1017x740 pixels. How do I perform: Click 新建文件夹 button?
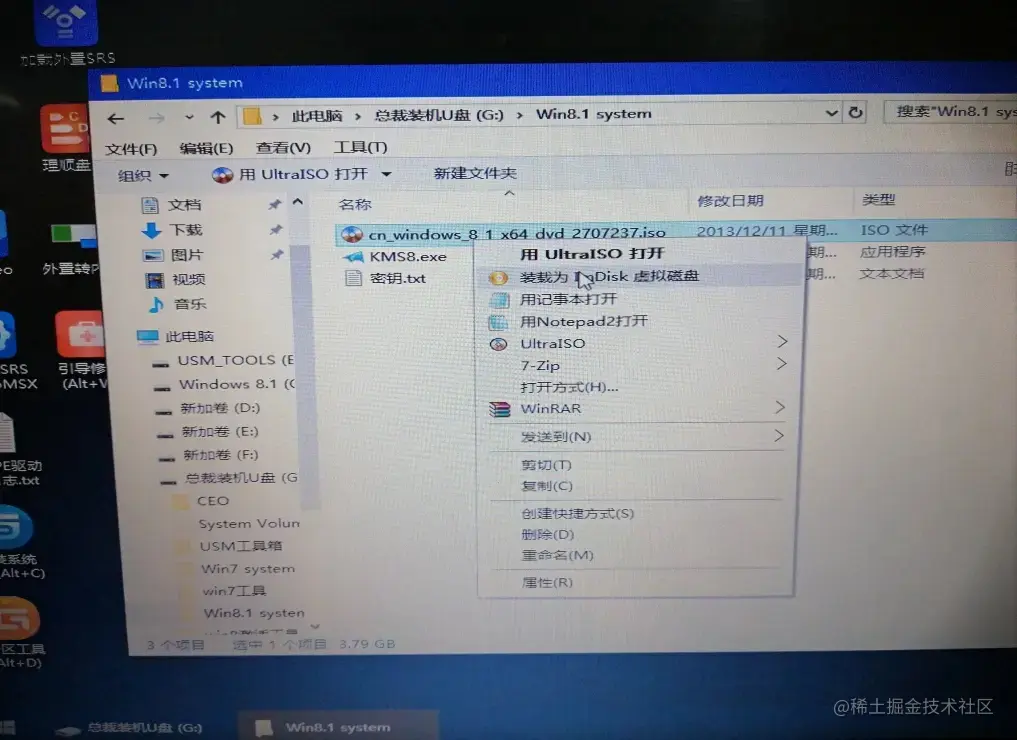475,173
